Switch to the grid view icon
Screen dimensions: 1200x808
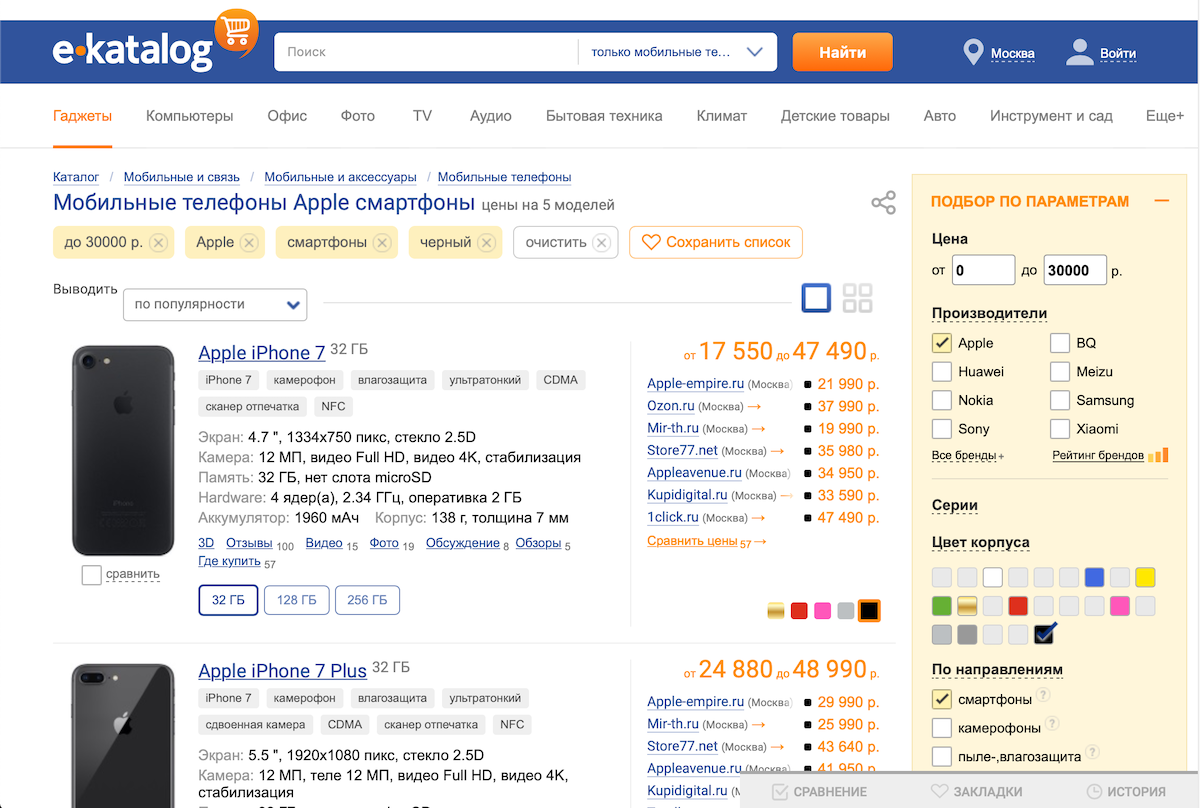[x=857, y=298]
